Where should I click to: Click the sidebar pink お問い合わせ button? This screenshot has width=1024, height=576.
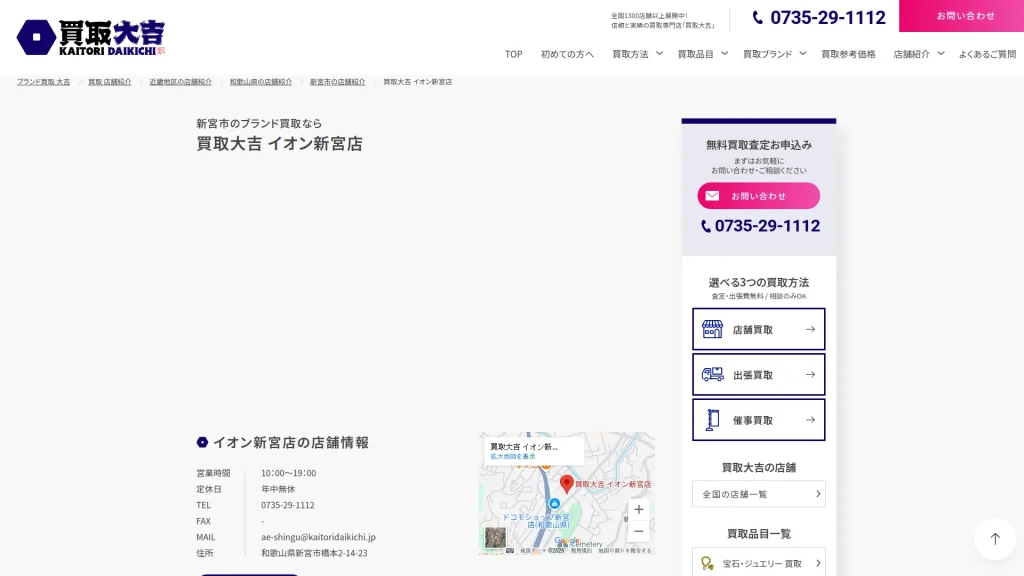coord(759,196)
